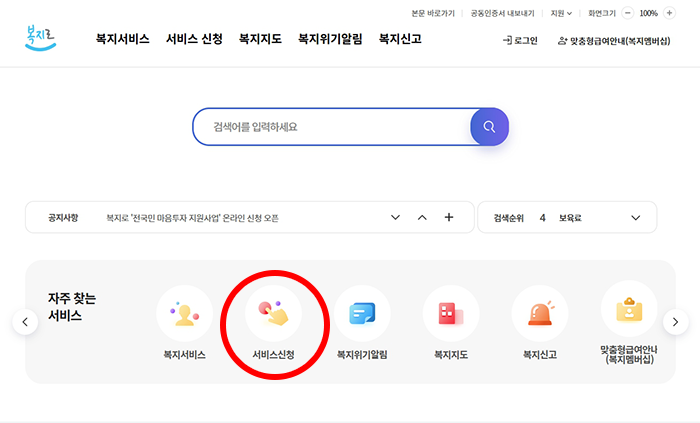
Task: Click the 공지사항 label
Action: click(x=63, y=218)
